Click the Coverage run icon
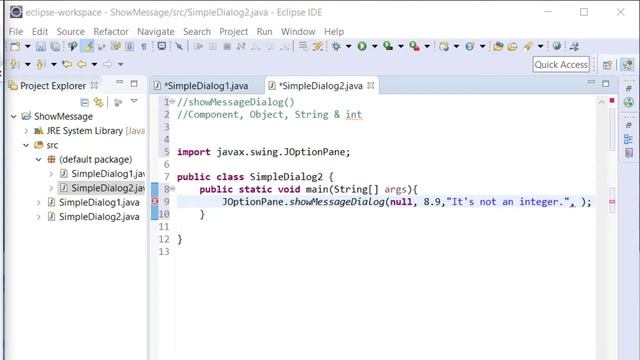The width and height of the screenshot is (640, 360). [388, 46]
